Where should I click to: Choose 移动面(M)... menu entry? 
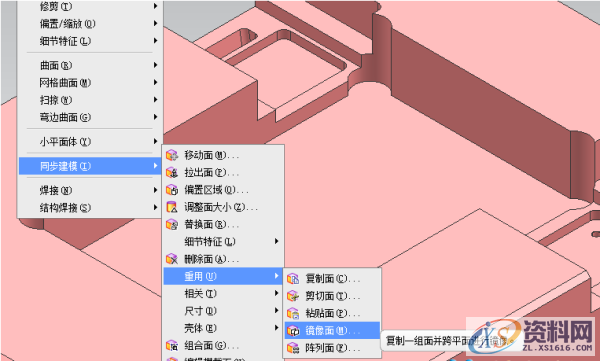coord(223,155)
